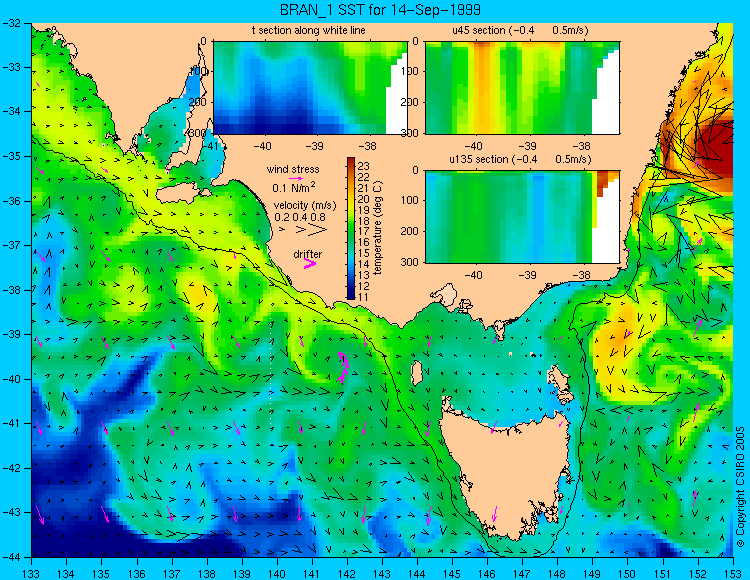This screenshot has height=580, width=750.
Task: Click the temperature color bar scale
Action: click(351, 228)
